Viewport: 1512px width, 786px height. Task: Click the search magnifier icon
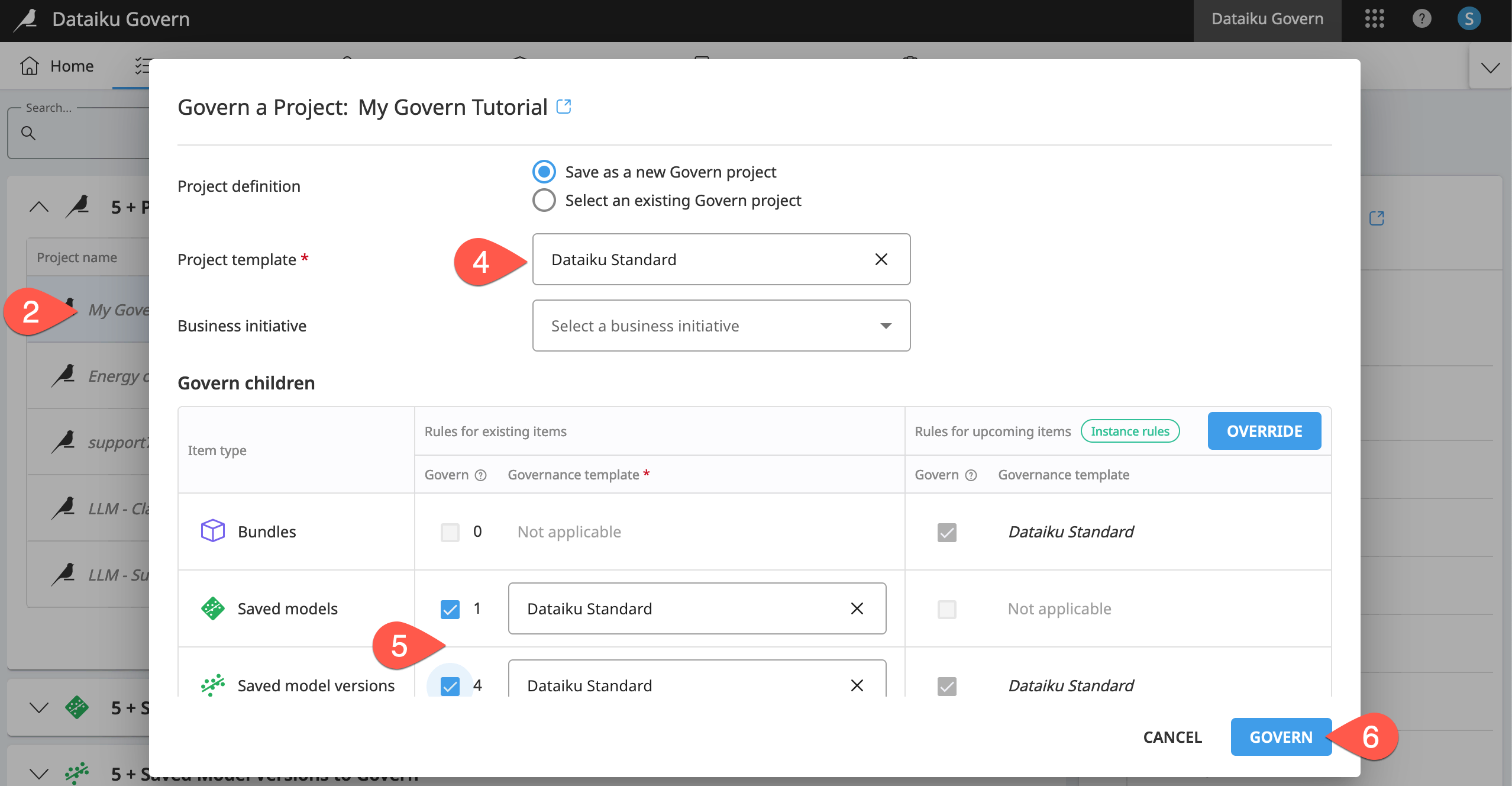(x=28, y=133)
